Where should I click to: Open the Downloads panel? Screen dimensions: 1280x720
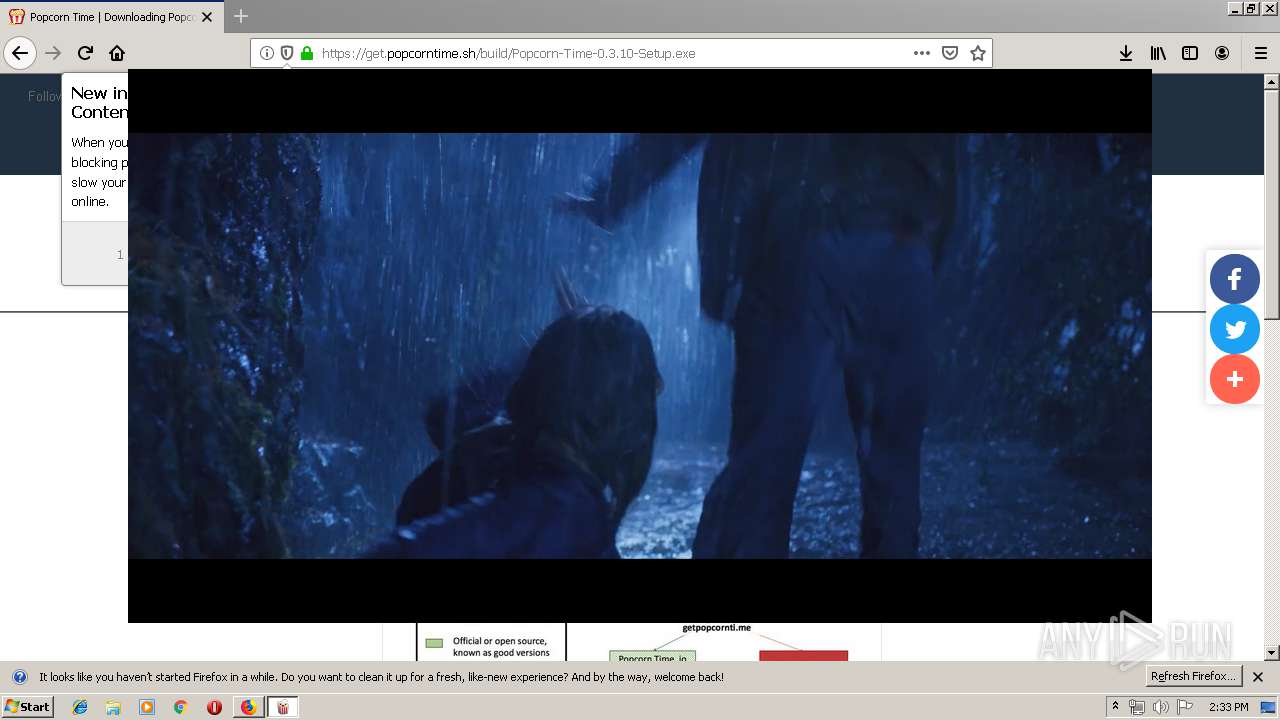[1126, 53]
